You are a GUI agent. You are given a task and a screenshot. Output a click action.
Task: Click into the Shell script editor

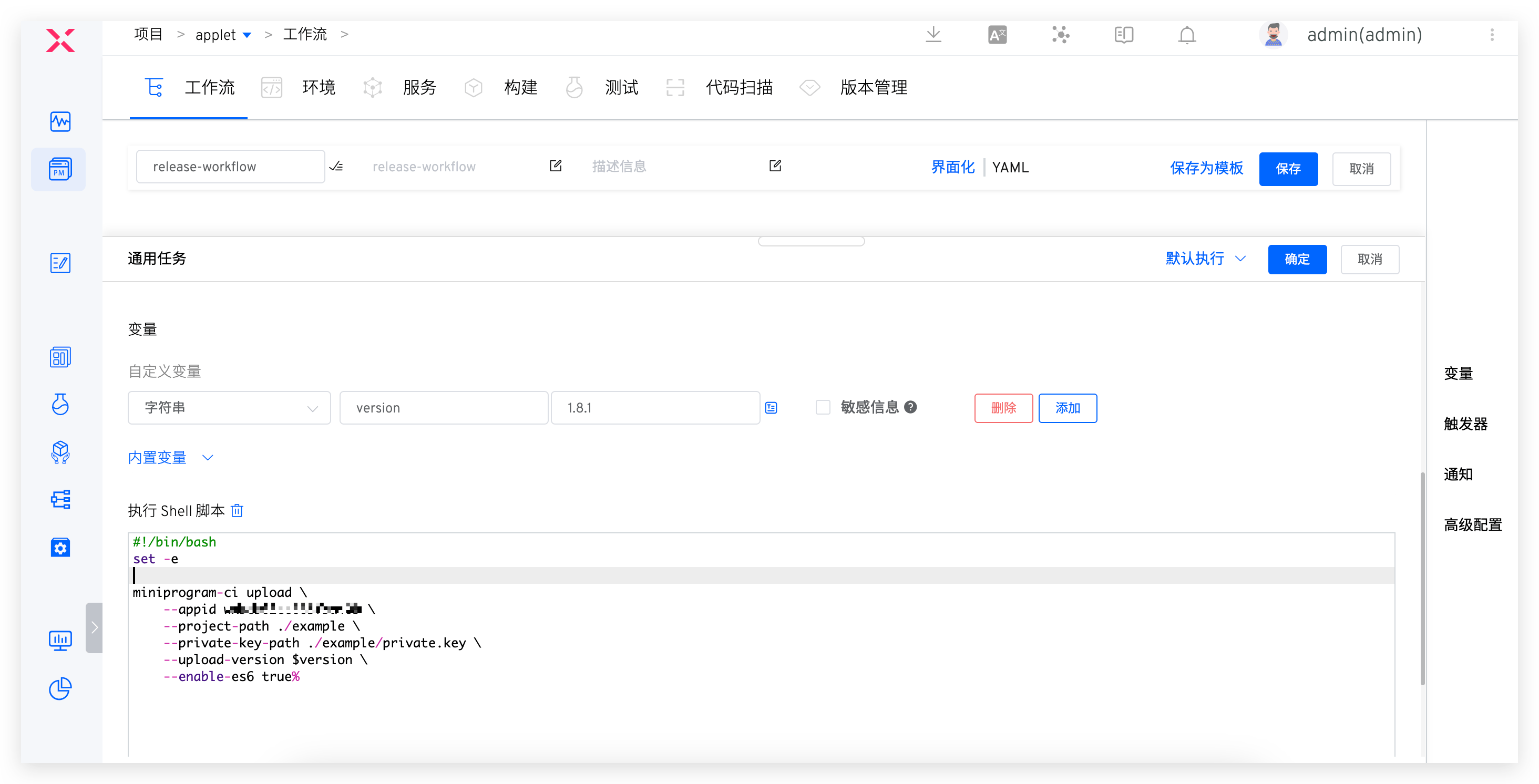tap(761, 644)
